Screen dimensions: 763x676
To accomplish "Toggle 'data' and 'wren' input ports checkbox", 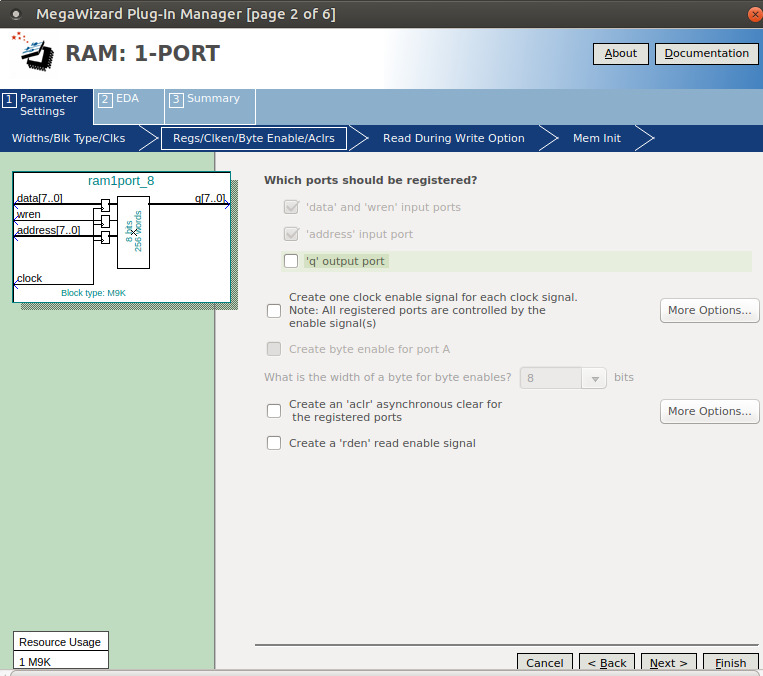I will click(x=291, y=207).
